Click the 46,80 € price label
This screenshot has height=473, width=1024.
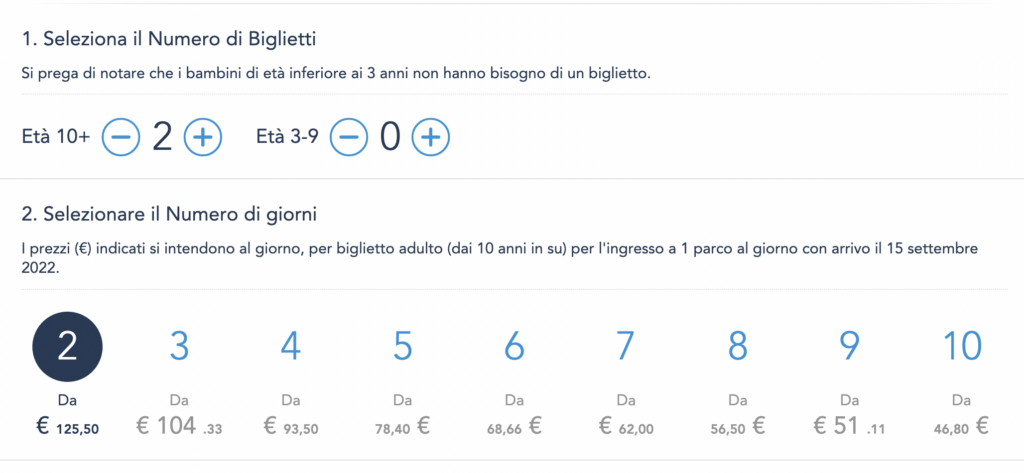961,427
